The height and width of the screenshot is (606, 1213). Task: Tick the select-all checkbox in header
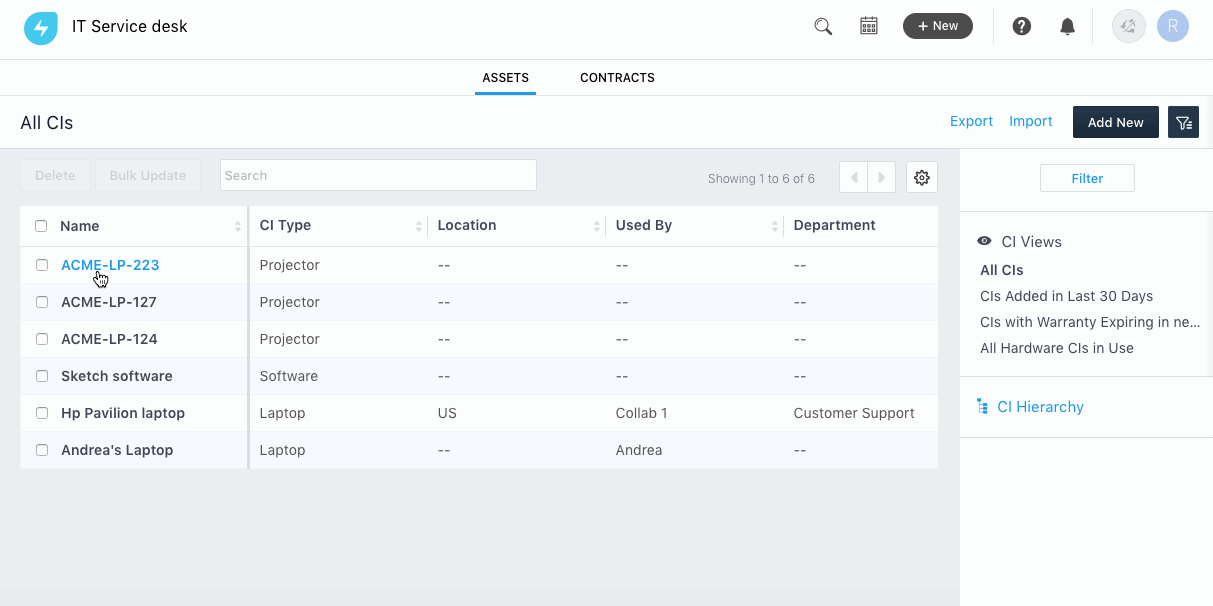pos(41,226)
